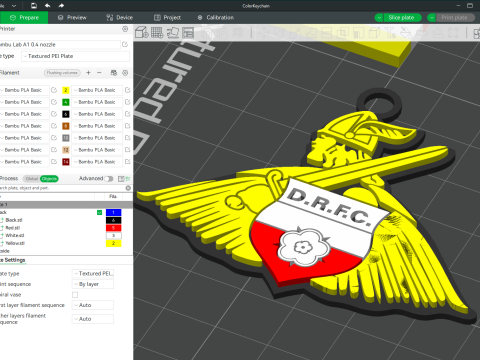This screenshot has height=360, width=480.
Task: Open Other layers filament sequence Auto dropdown
Action: (x=93, y=319)
